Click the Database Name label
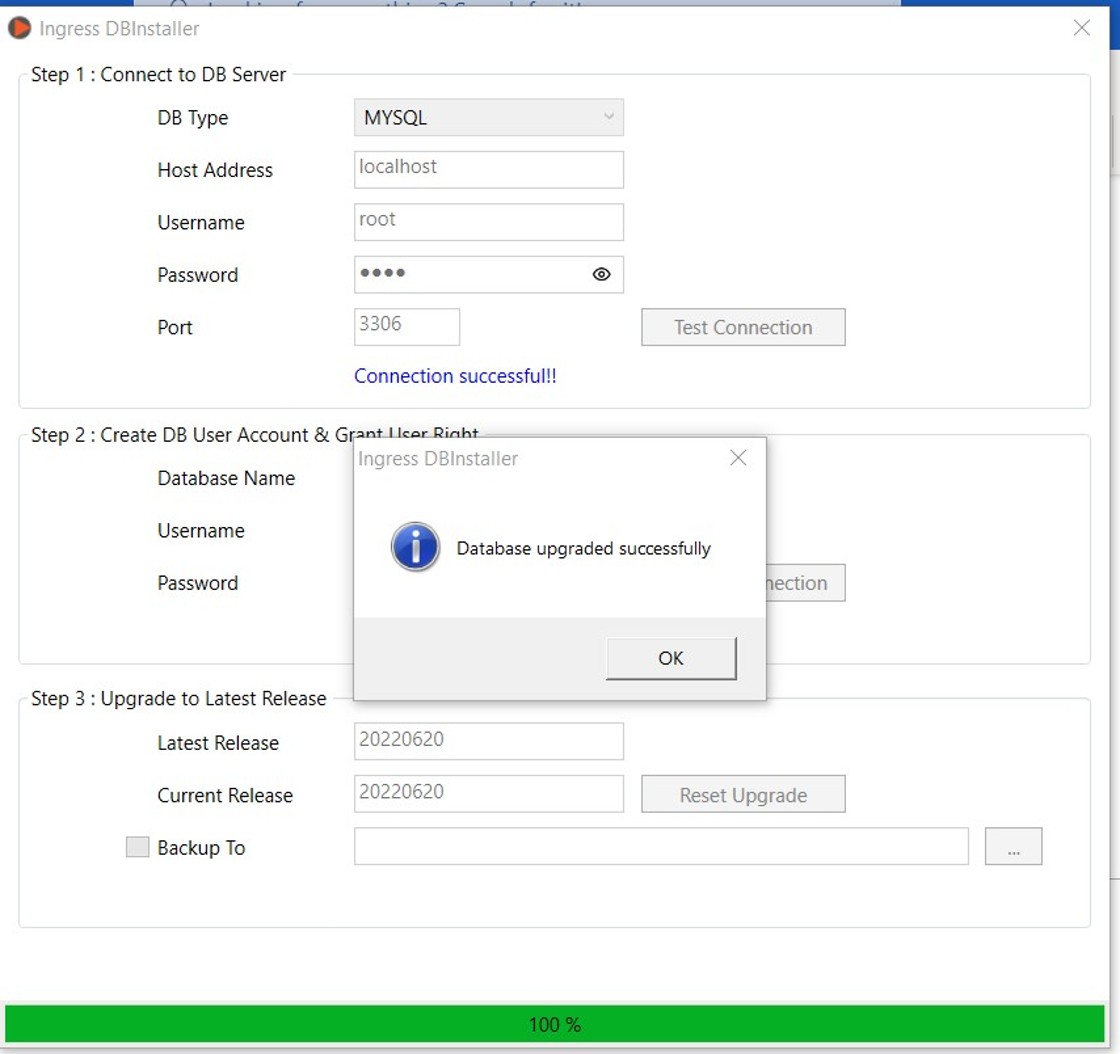Screen dimensions: 1120x1054 click(226, 478)
